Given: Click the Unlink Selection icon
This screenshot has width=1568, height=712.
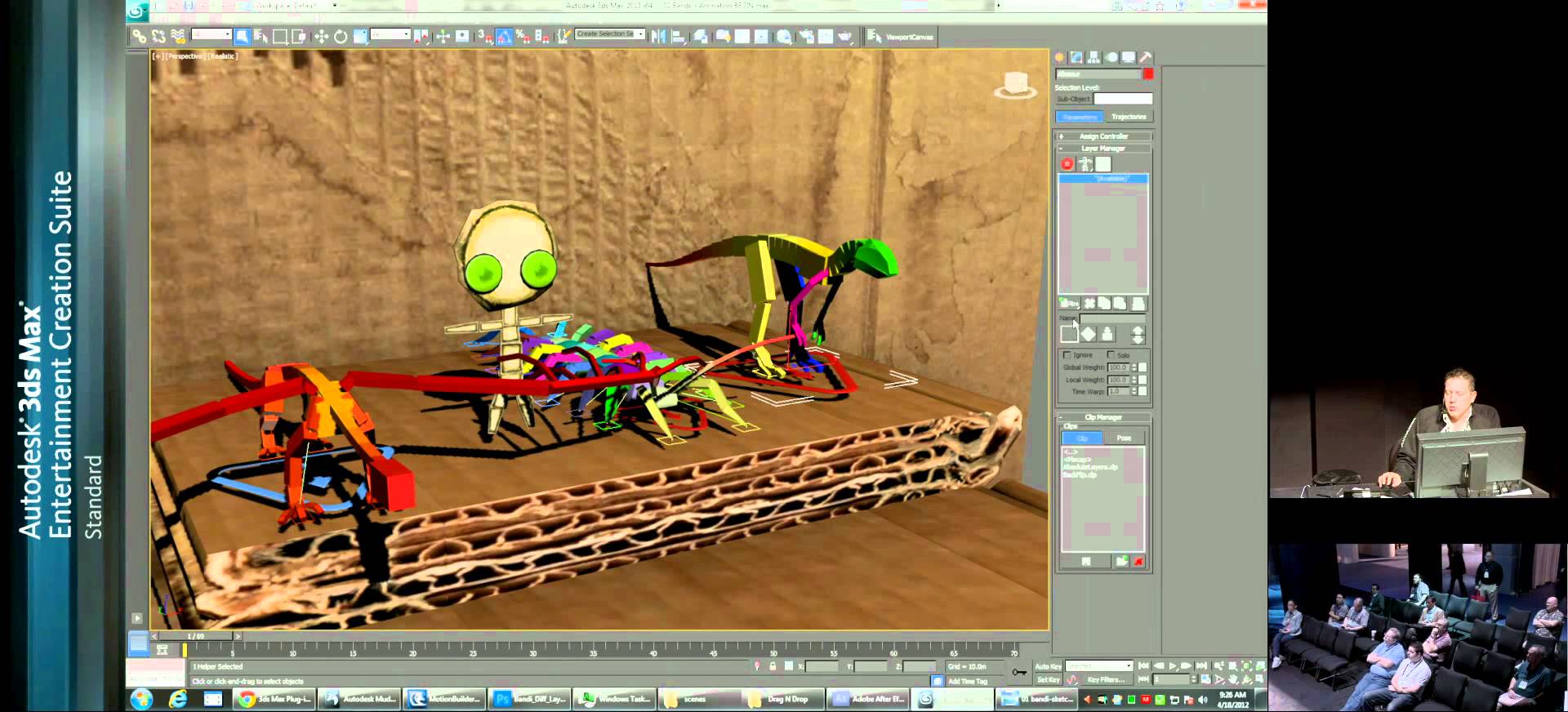Looking at the screenshot, I should click(x=158, y=36).
